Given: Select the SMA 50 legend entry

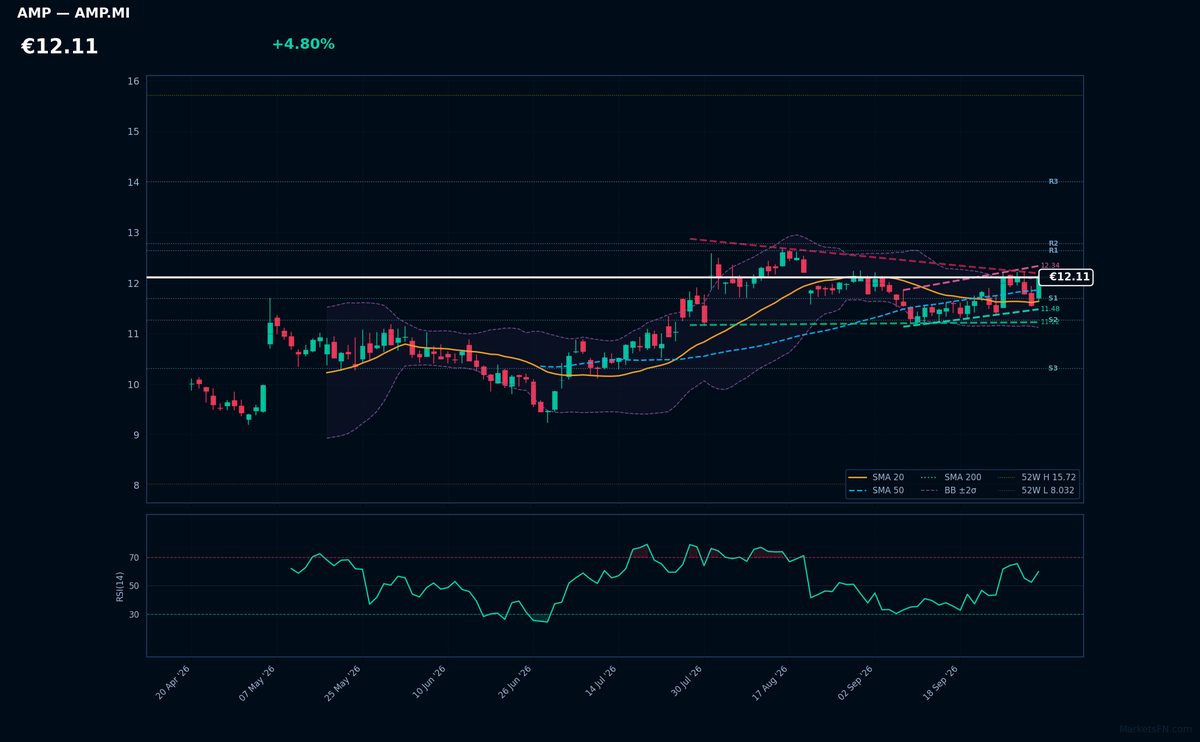Looking at the screenshot, I should click(876, 491).
